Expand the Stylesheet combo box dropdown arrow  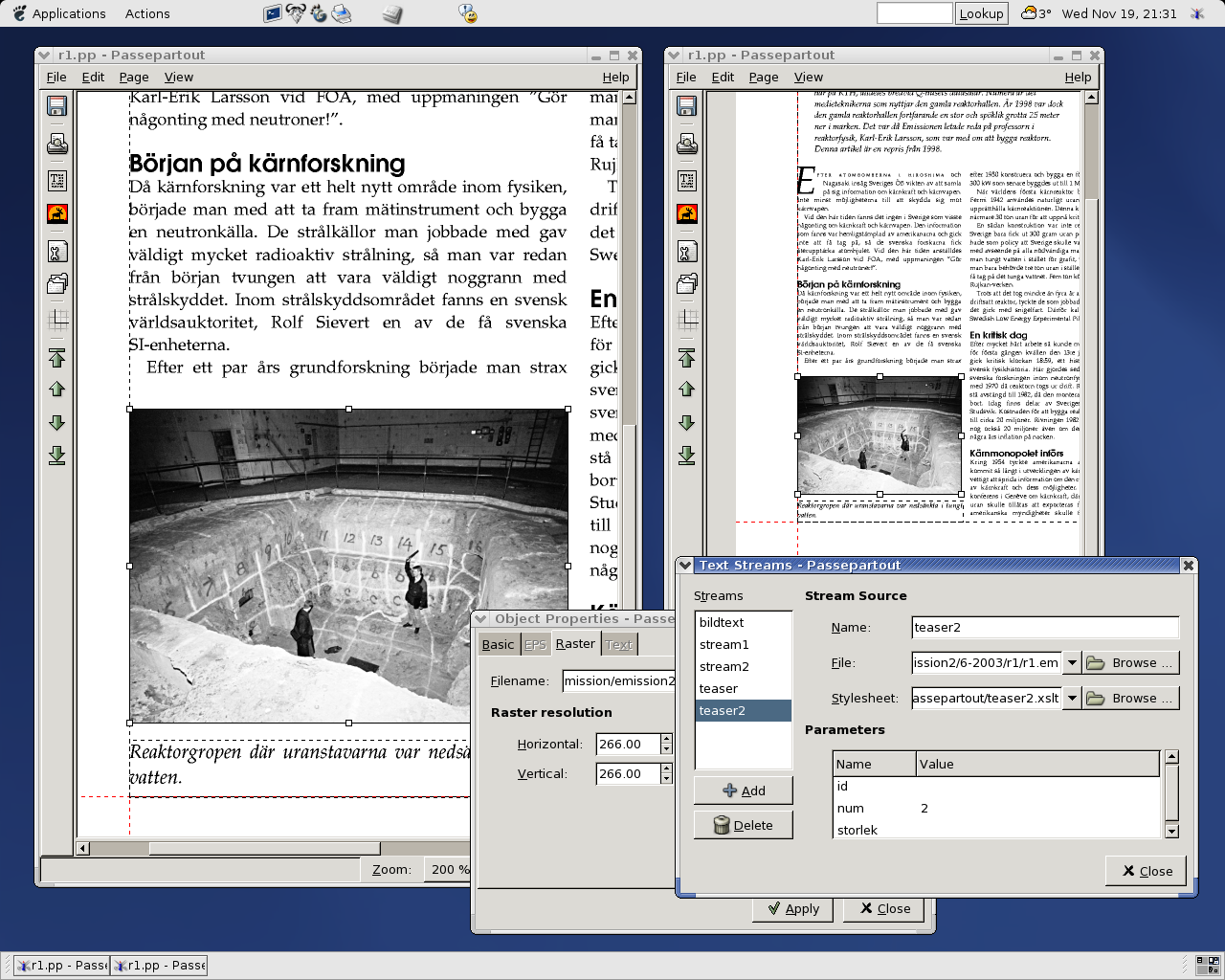coord(1072,699)
